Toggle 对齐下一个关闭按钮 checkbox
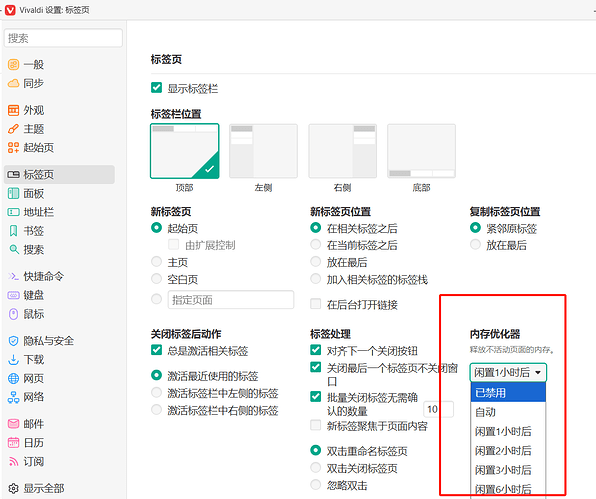The image size is (596, 499). coord(315,350)
